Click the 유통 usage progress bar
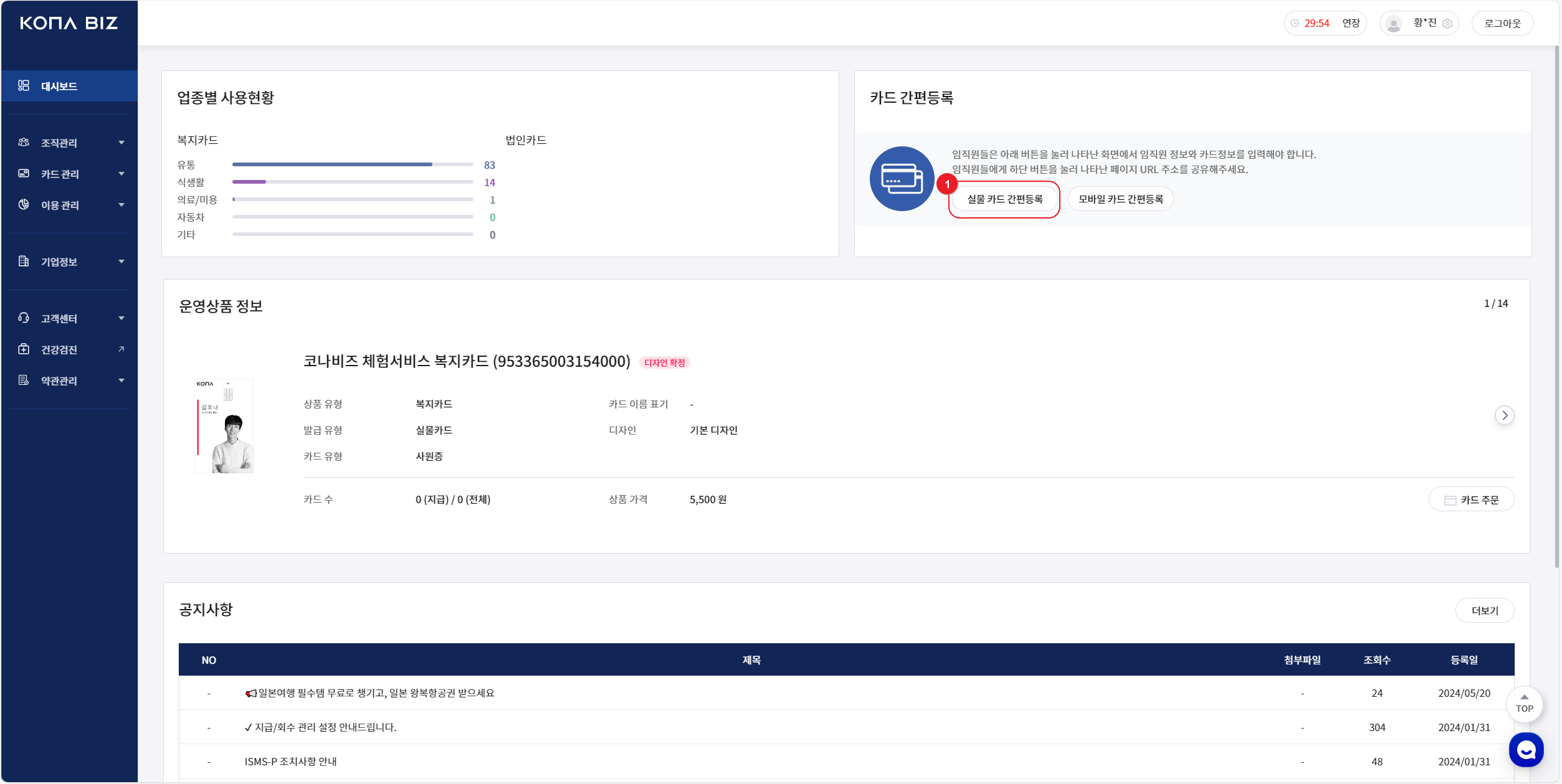The image size is (1562, 784). [x=352, y=165]
